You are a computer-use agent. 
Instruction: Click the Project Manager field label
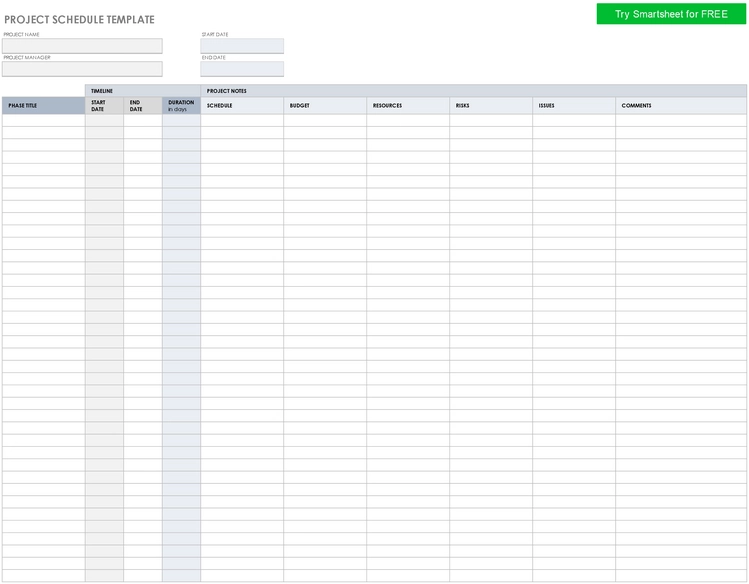tap(27, 57)
